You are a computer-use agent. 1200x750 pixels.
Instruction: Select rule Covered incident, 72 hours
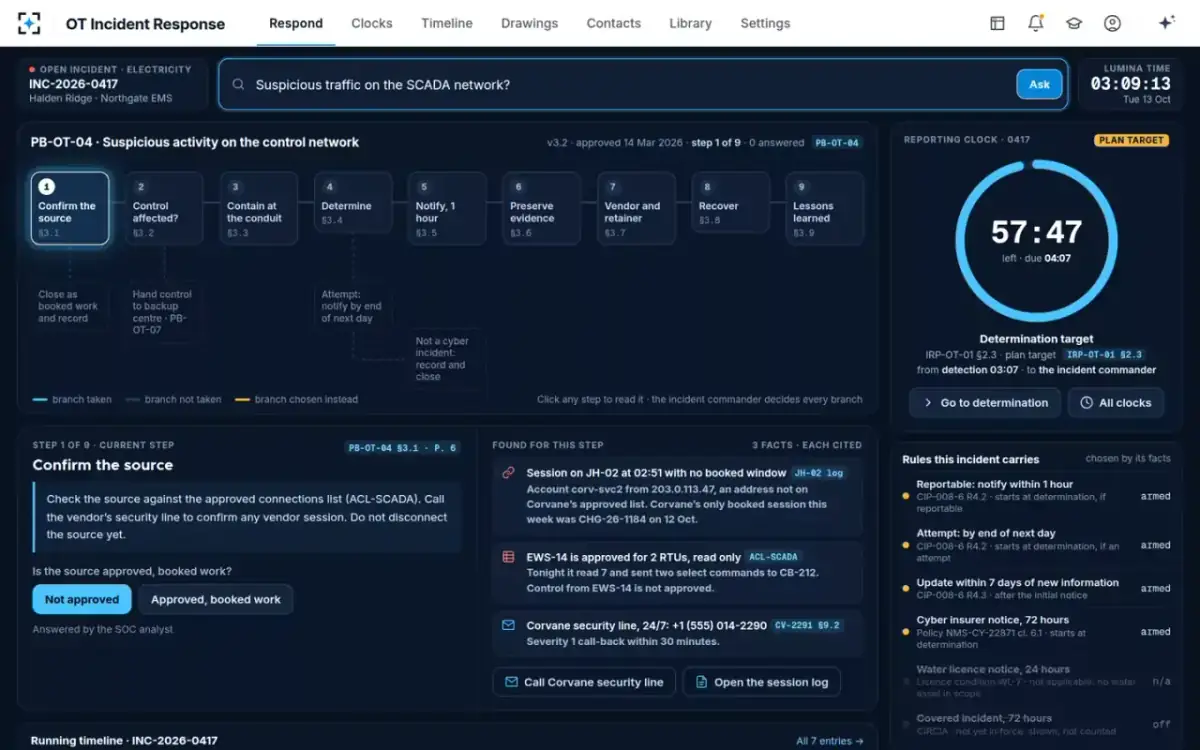[1036, 724]
